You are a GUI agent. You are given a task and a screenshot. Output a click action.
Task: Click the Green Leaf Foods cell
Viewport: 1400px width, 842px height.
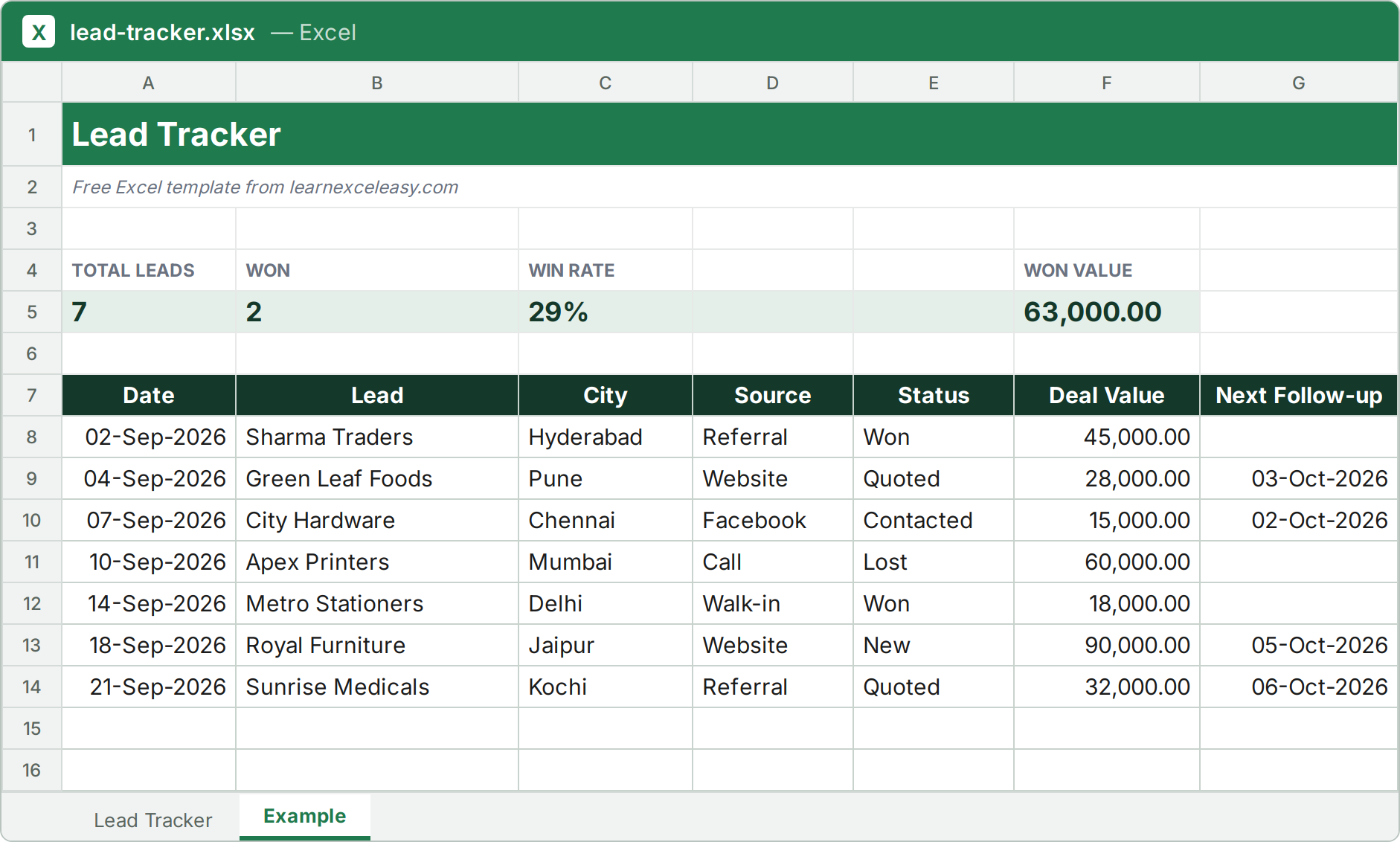[x=377, y=478]
